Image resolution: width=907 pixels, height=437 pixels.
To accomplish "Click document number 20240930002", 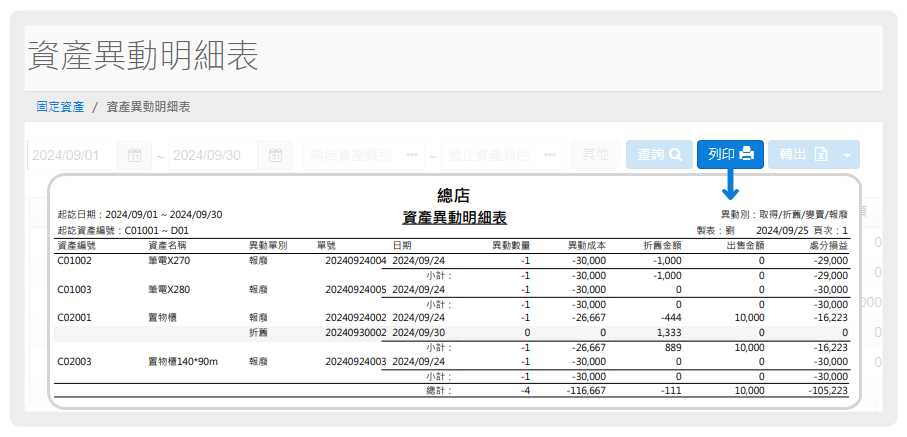I will (355, 333).
